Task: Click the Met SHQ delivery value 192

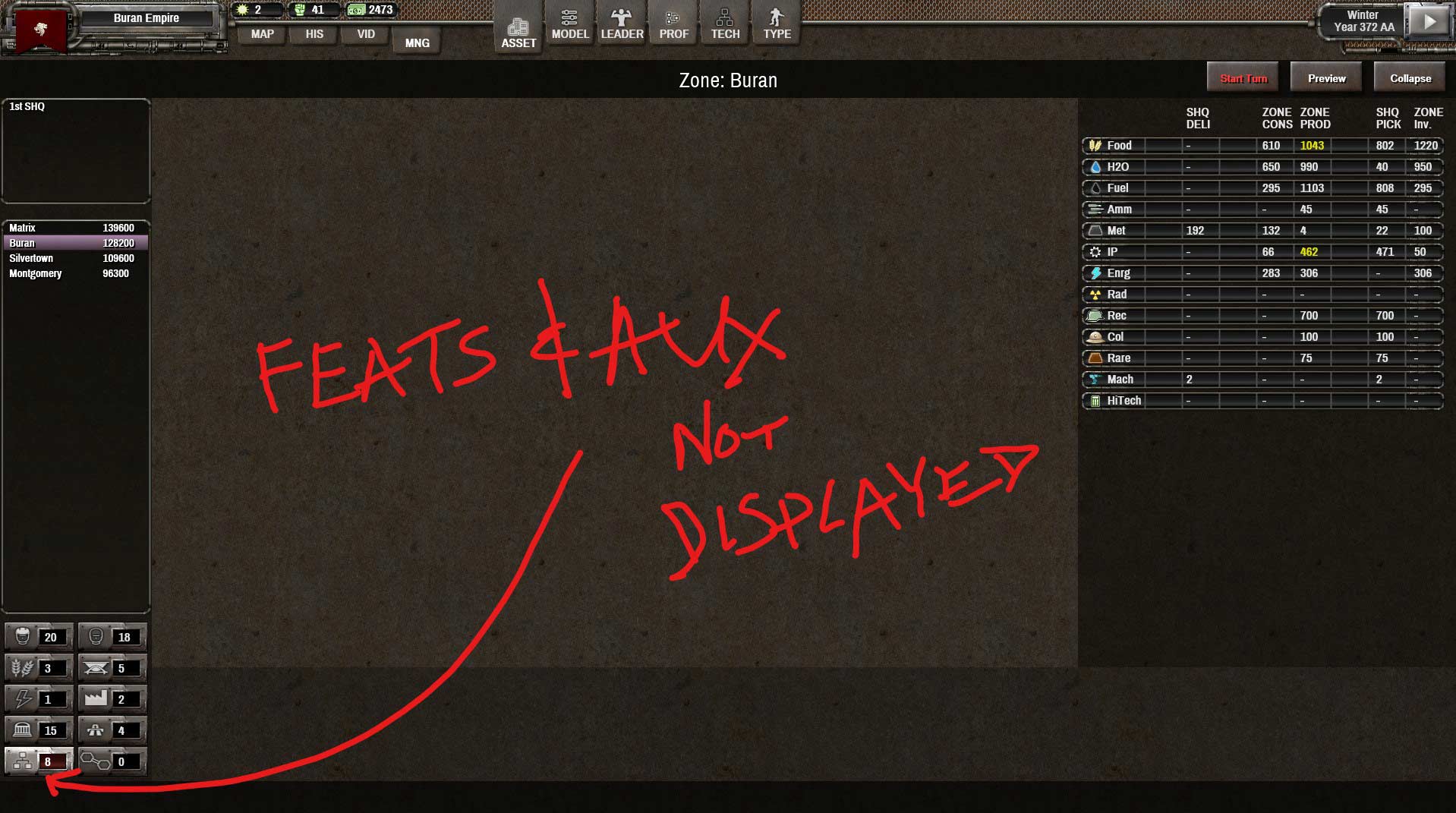Action: 1195,230
